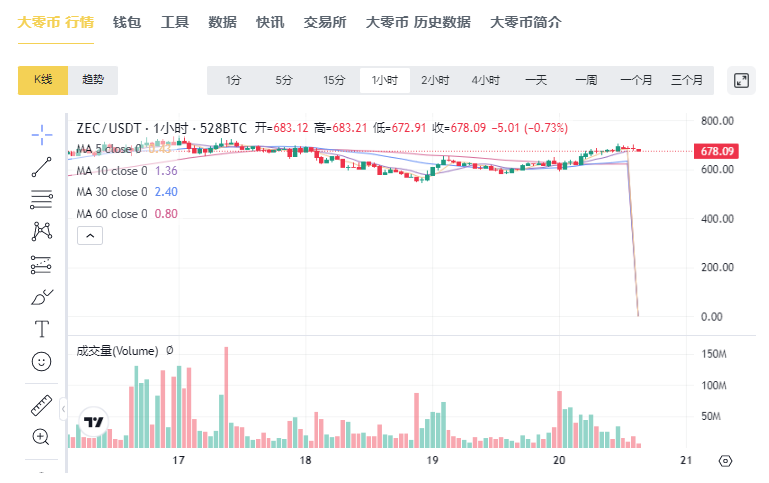The image size is (769, 483).
Task: Activate the zoom in tool
Action: (x=41, y=437)
